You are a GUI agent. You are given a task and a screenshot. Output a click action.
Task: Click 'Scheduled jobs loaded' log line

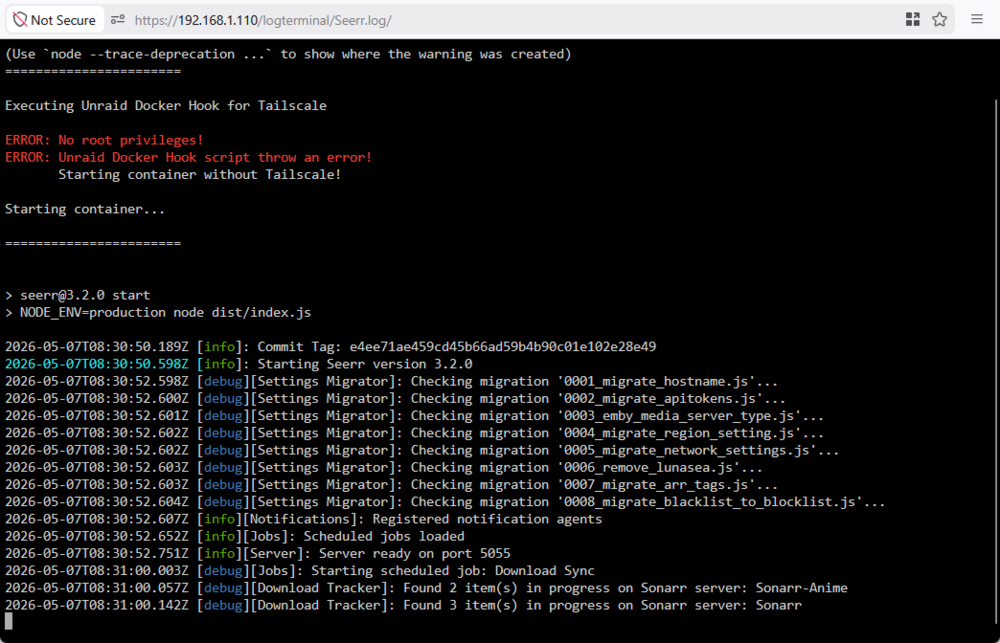(x=235, y=536)
